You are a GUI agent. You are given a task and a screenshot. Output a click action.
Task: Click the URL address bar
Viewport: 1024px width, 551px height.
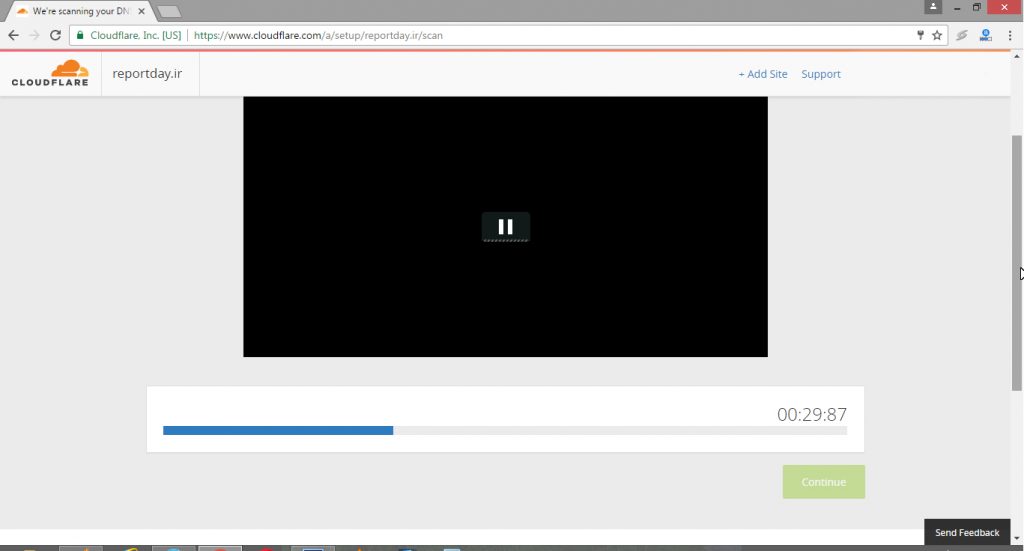pyautogui.click(x=550, y=35)
